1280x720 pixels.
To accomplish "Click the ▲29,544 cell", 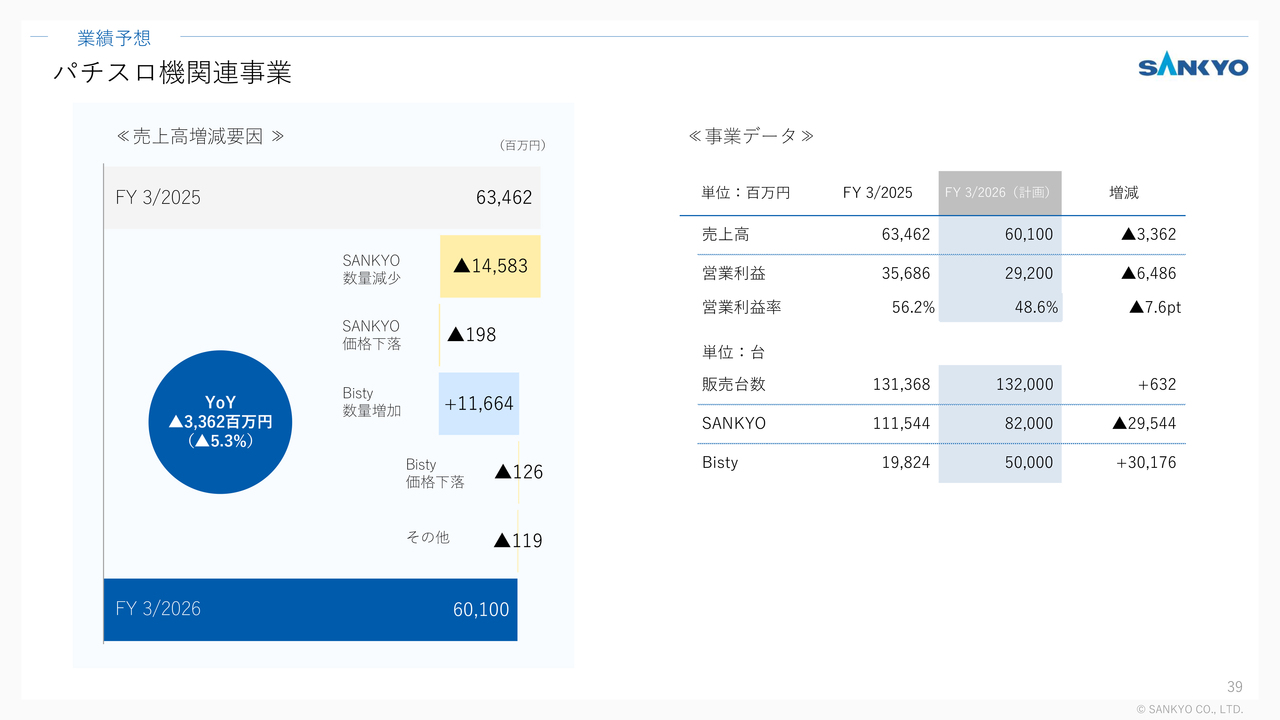I will pos(1144,423).
